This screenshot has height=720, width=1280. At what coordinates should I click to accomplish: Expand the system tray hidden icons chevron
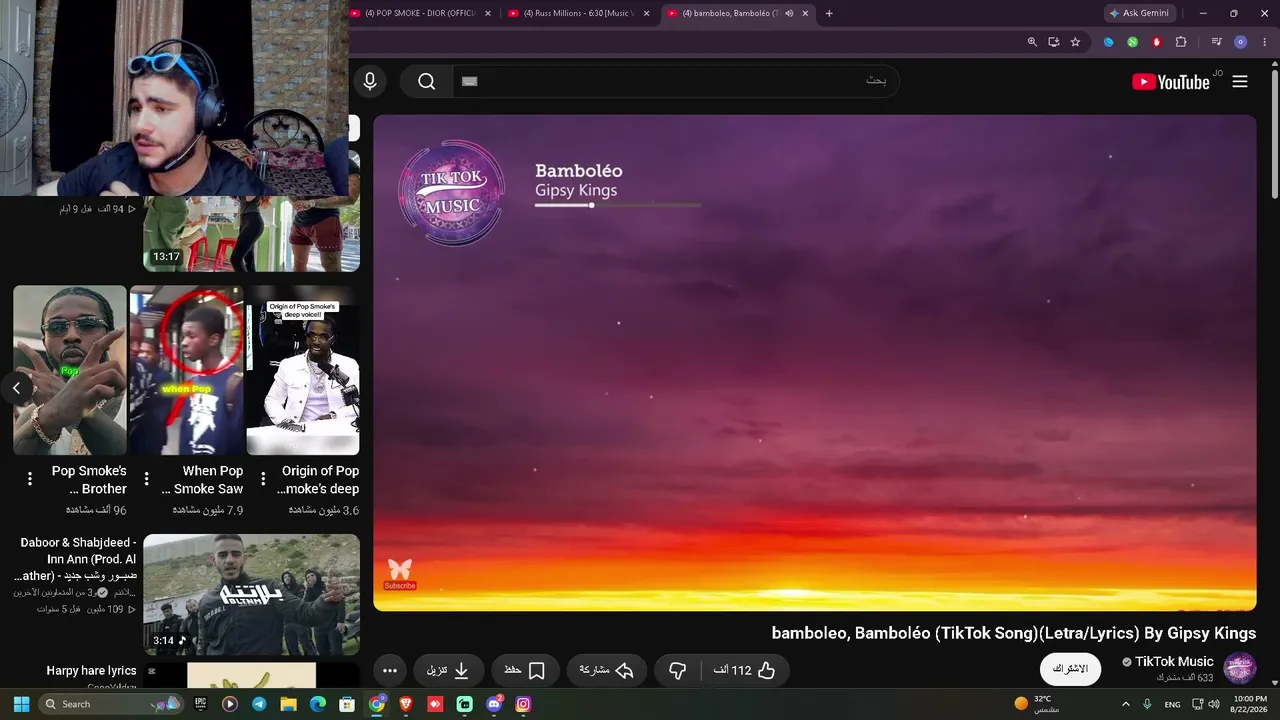pos(1125,704)
